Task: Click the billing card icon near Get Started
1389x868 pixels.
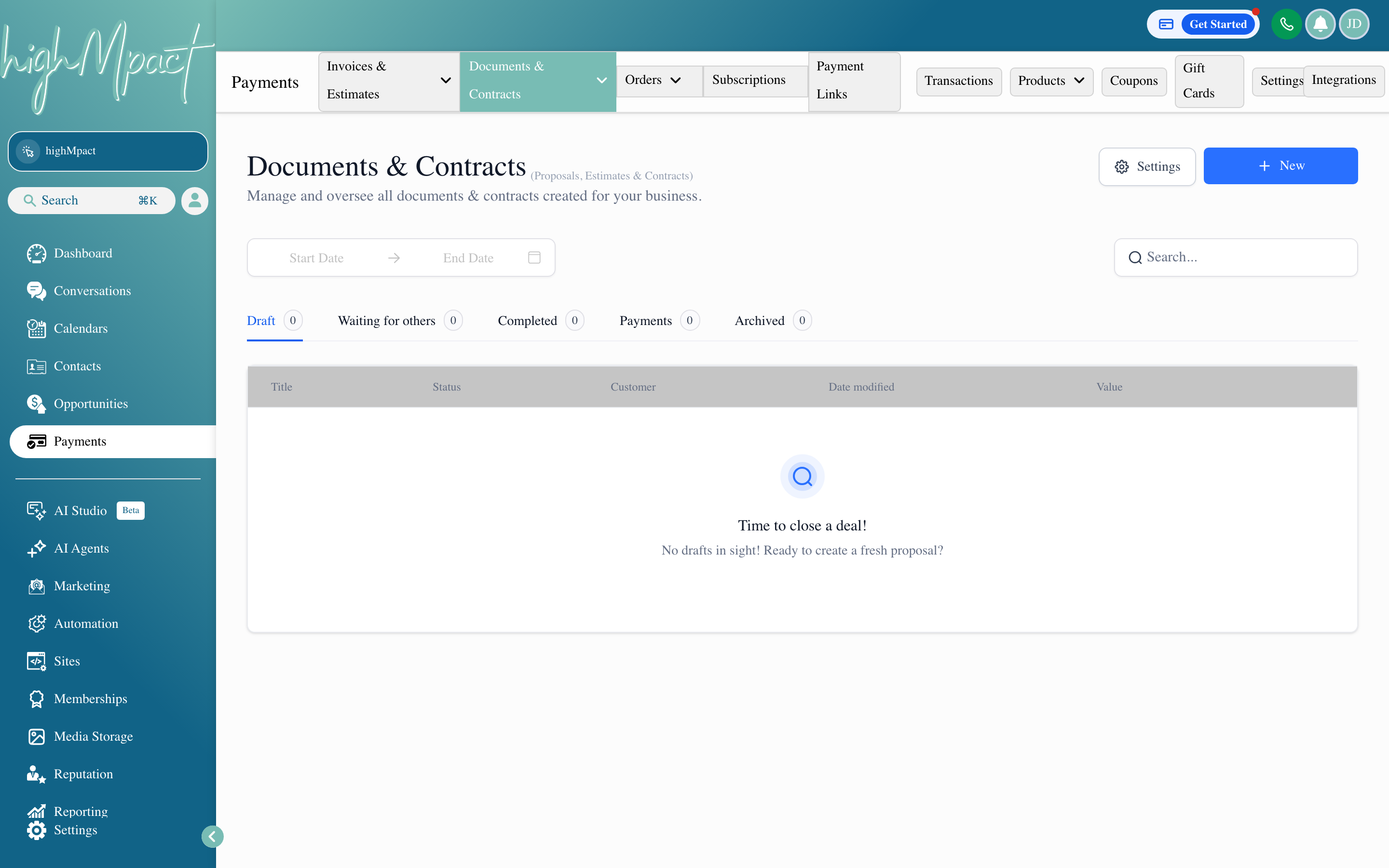Action: (x=1166, y=24)
